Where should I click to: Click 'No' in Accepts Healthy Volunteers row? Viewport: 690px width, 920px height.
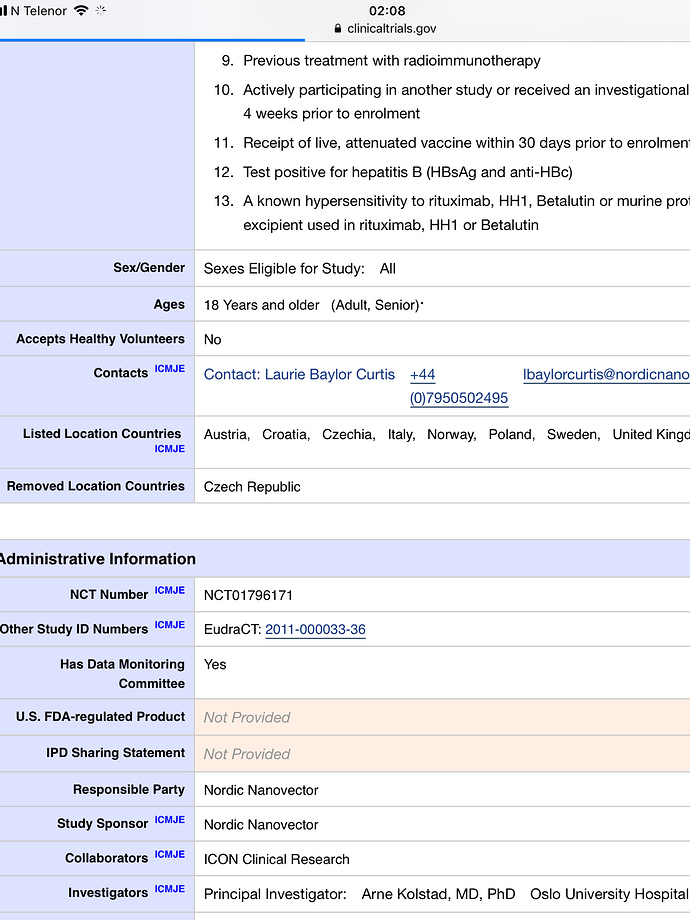coord(212,340)
